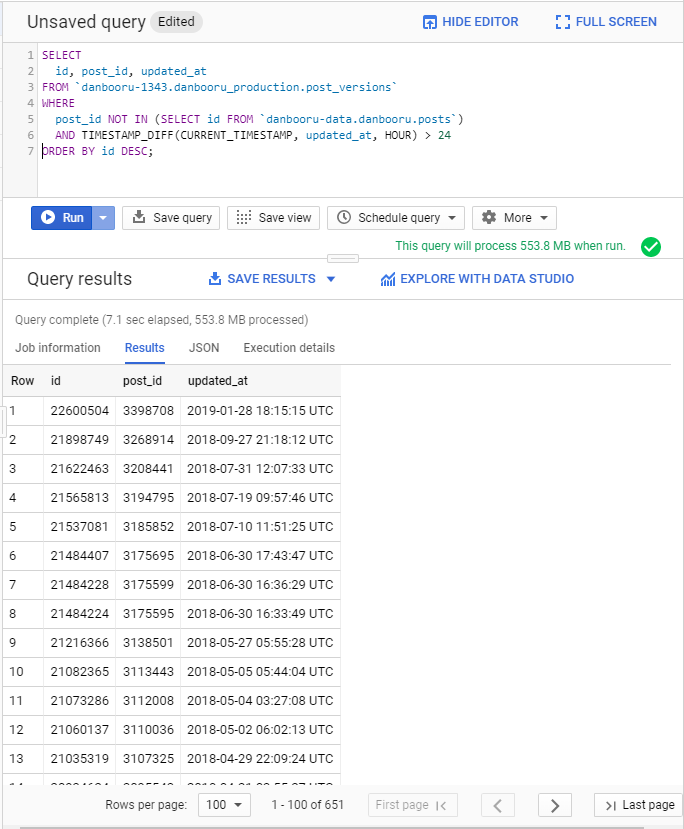
Task: Go to the last page of results
Action: (637, 804)
